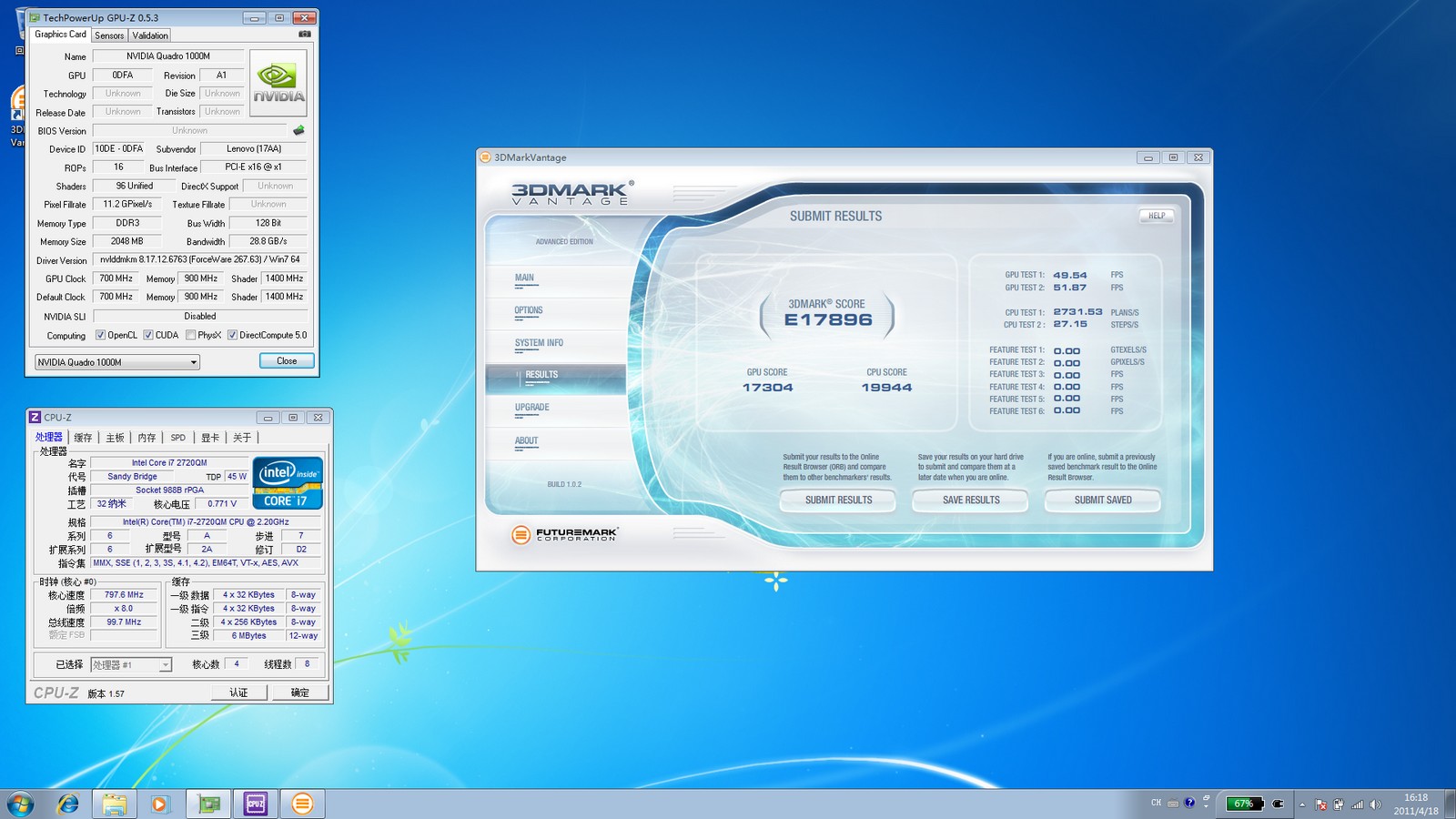Go to OPTIONS in 3DMark Vantage
Screen dimensions: 1456x819
tap(529, 310)
